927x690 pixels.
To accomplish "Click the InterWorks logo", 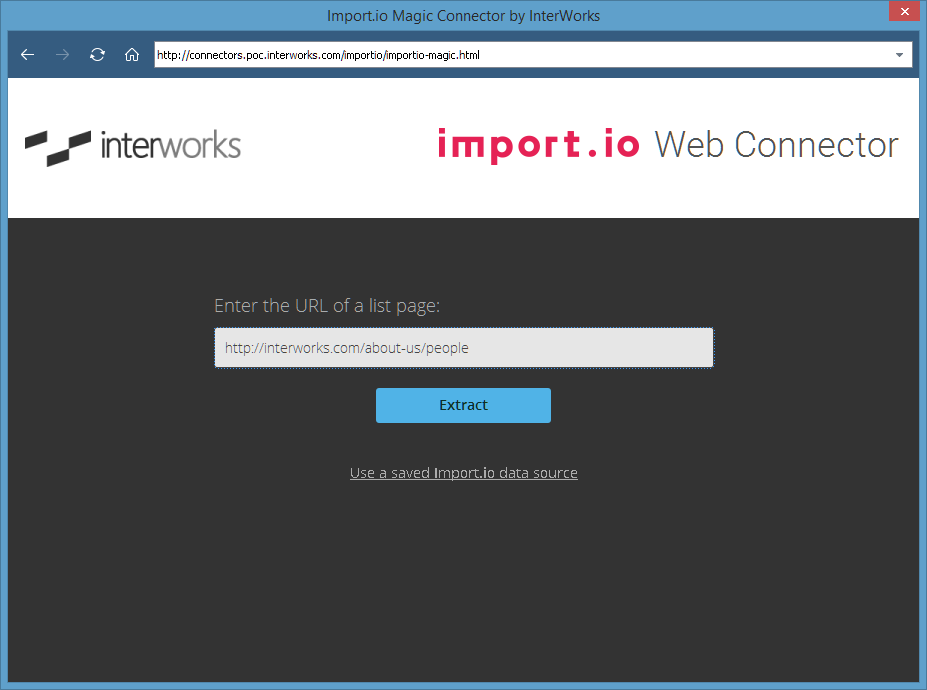I will coord(133,146).
